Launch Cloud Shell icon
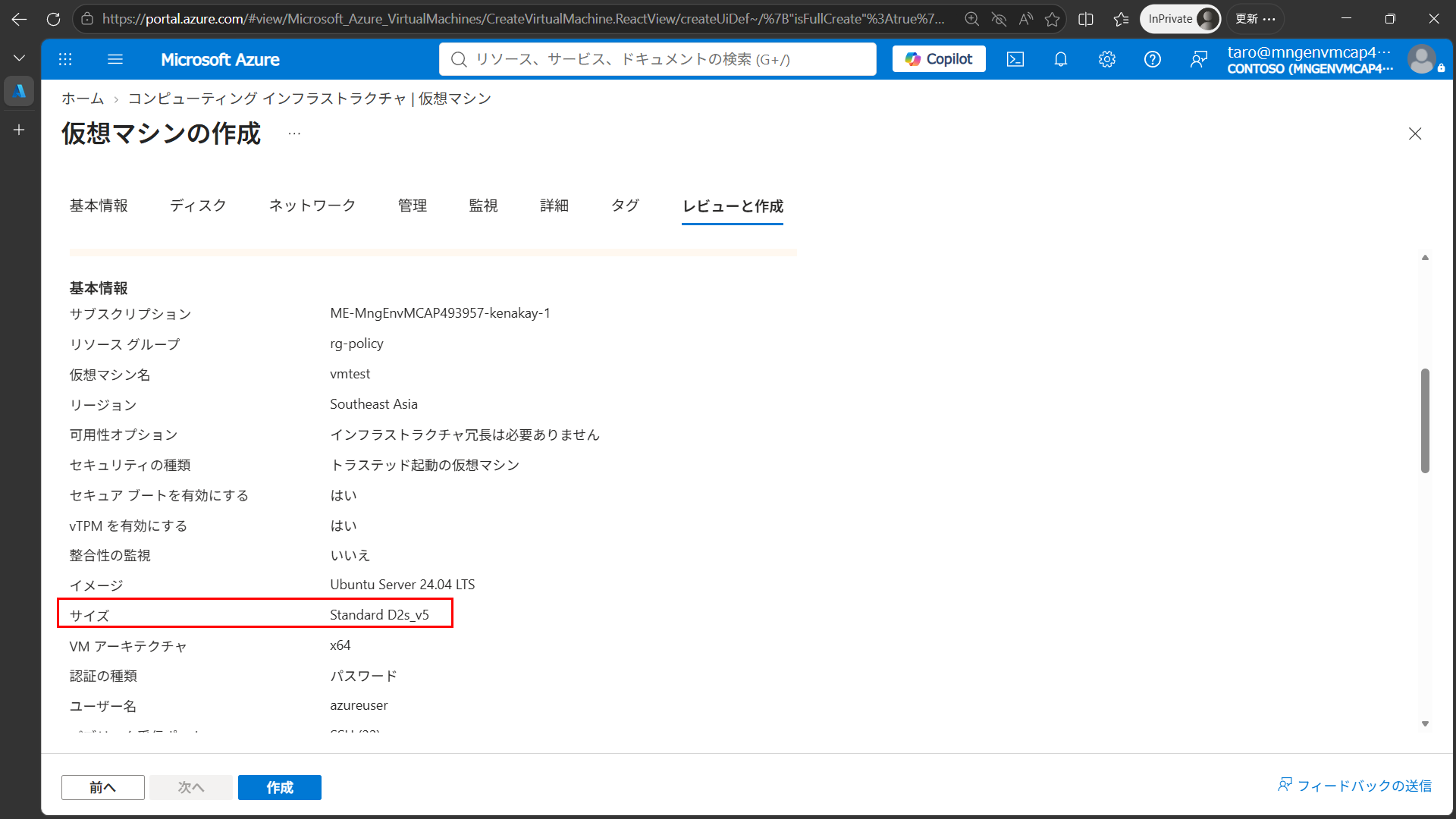The image size is (1456, 819). point(1015,59)
